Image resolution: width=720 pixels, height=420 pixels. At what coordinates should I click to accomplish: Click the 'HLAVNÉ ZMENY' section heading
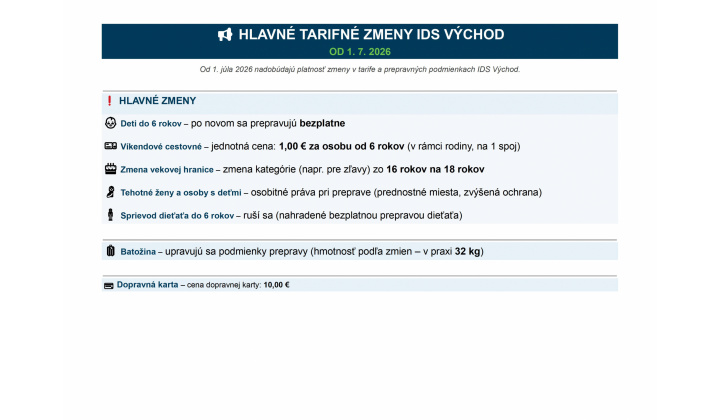[158, 101]
